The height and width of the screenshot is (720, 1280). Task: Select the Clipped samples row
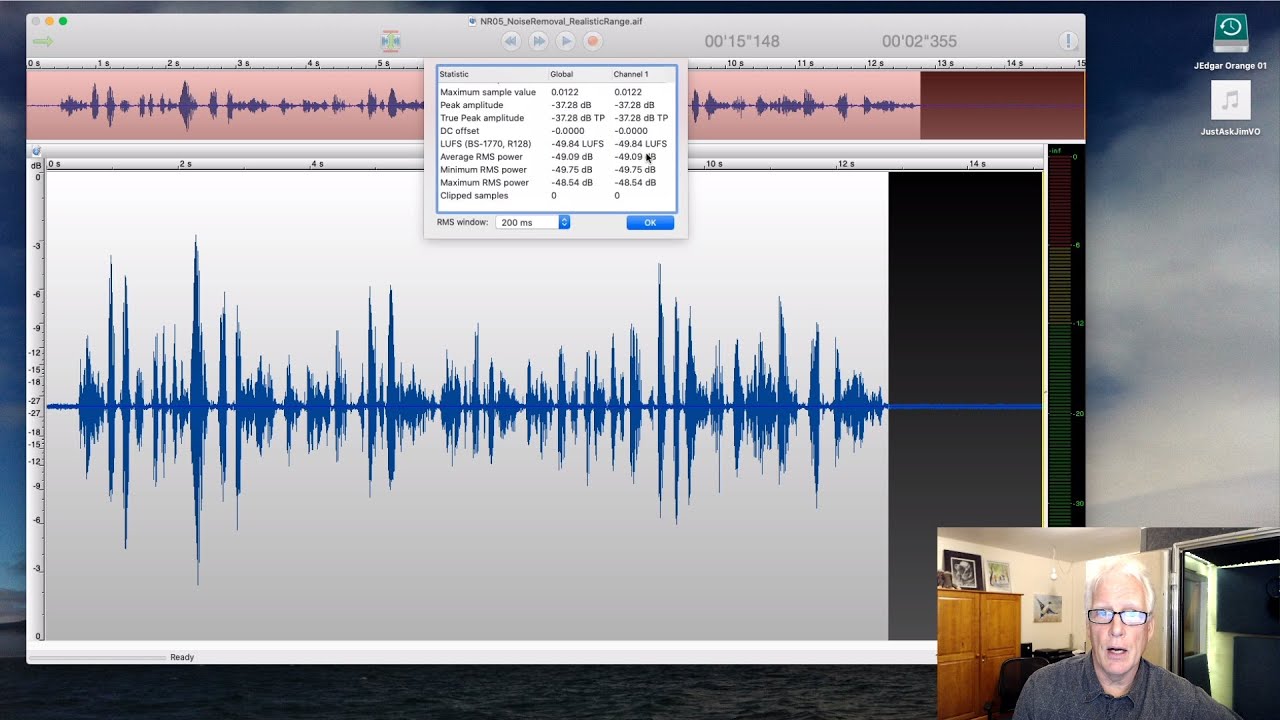pyautogui.click(x=556, y=196)
